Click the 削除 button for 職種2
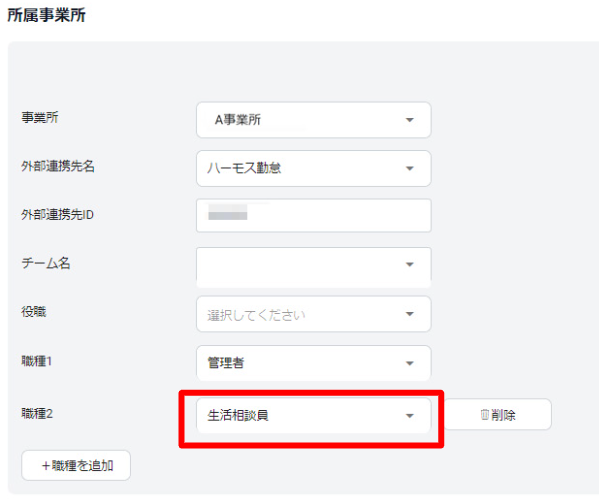This screenshot has height=501, width=599. click(x=498, y=414)
